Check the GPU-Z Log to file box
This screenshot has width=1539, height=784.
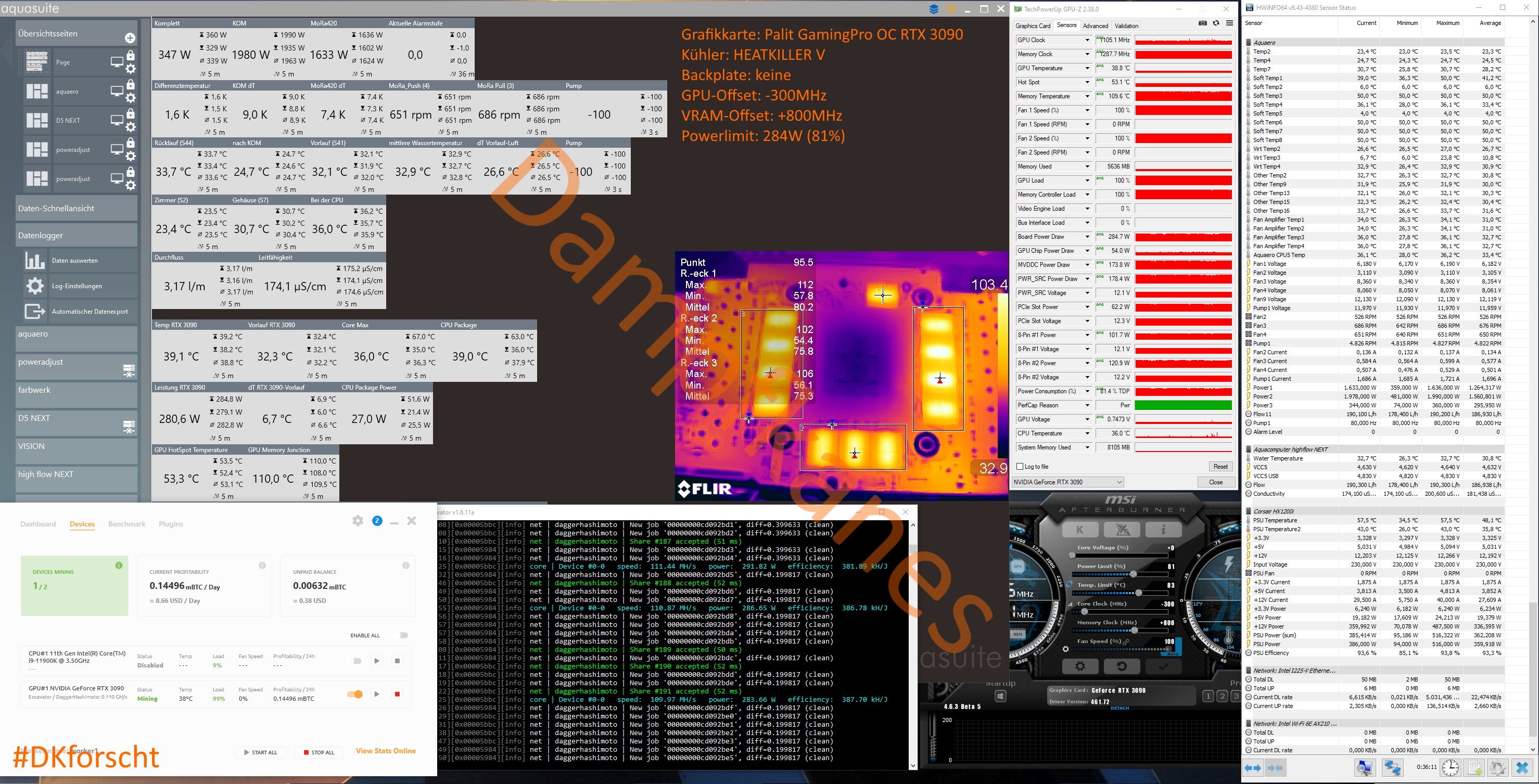pos(1020,466)
